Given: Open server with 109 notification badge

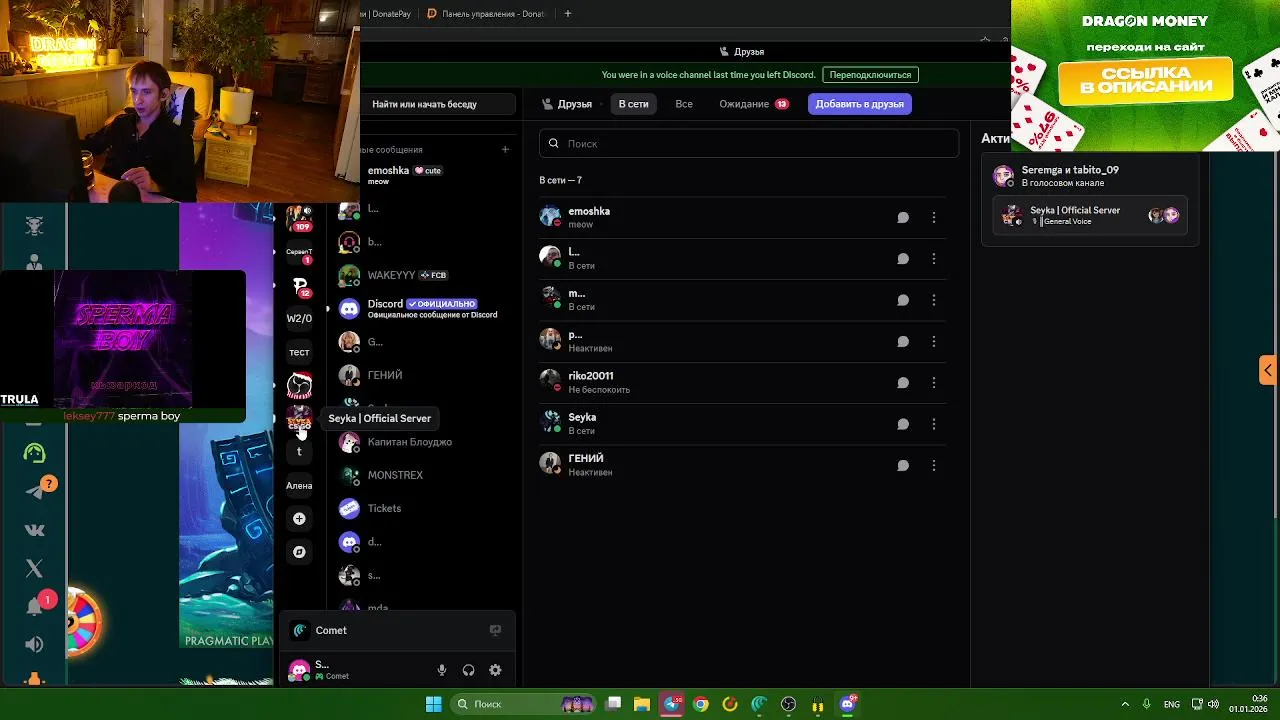Looking at the screenshot, I should 299,218.
